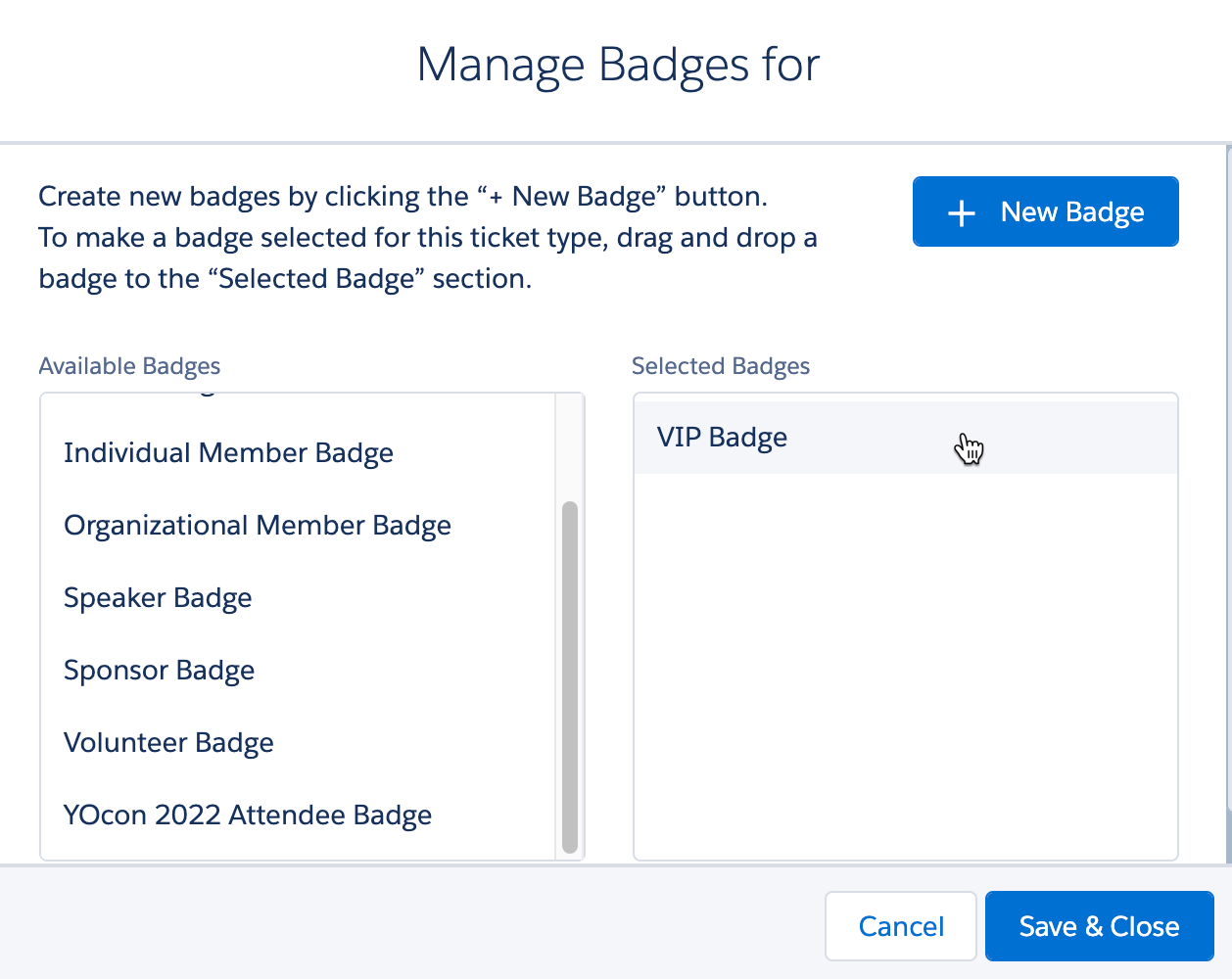Click inside the empty Selected Badges area
This screenshot has height=979, width=1232.
click(905, 666)
